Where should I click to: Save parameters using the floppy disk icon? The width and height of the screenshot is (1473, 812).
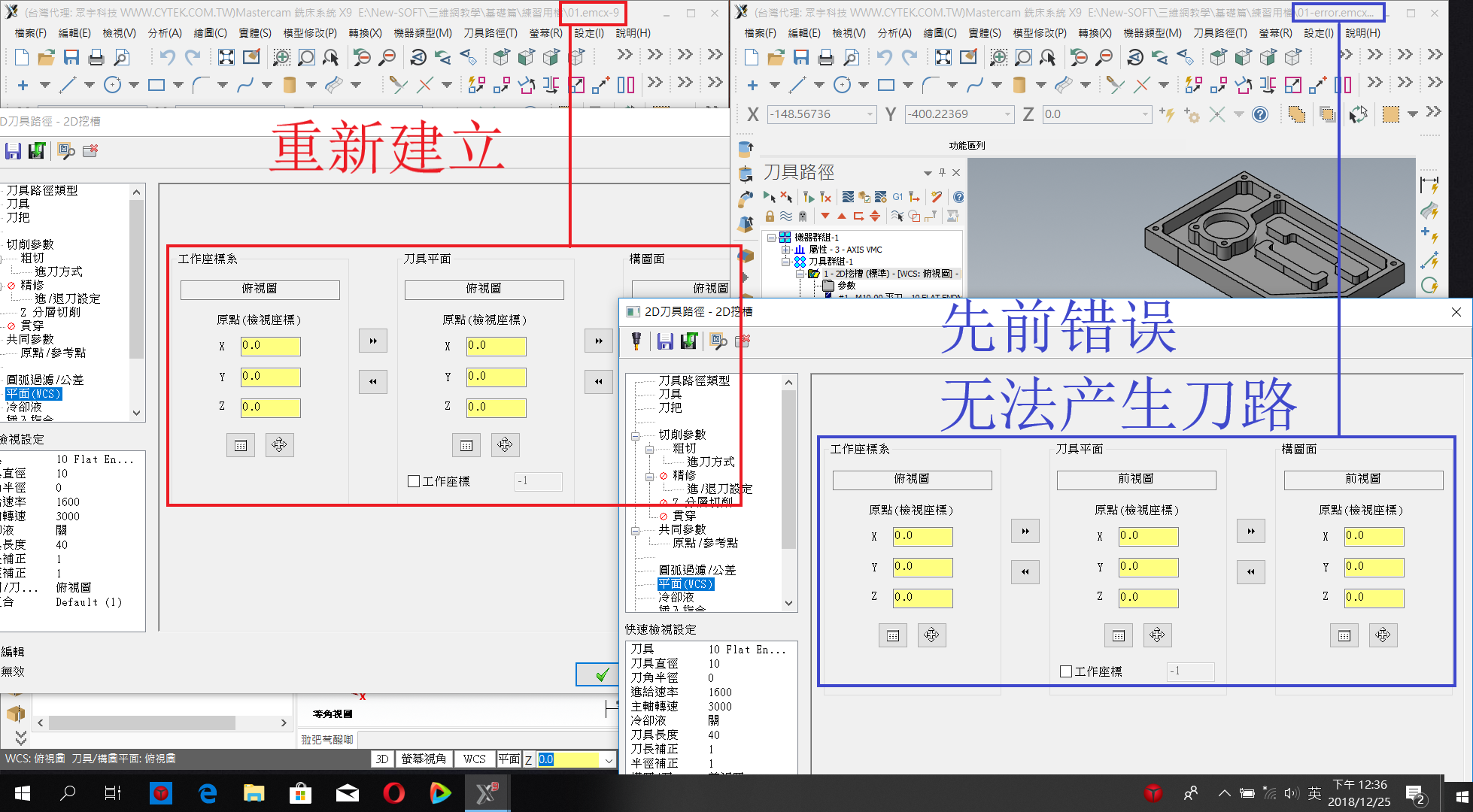pos(665,341)
